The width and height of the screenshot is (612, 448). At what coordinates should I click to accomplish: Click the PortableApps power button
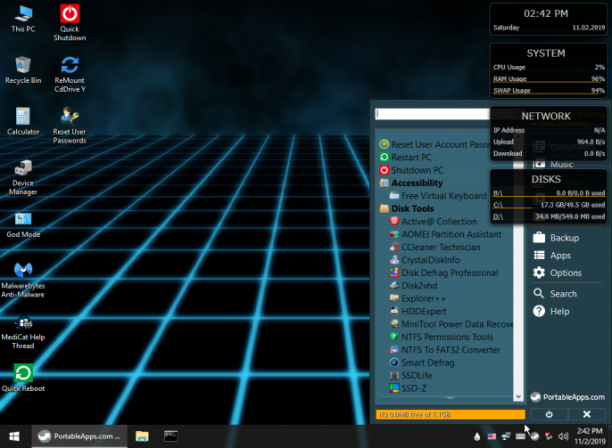pos(549,414)
